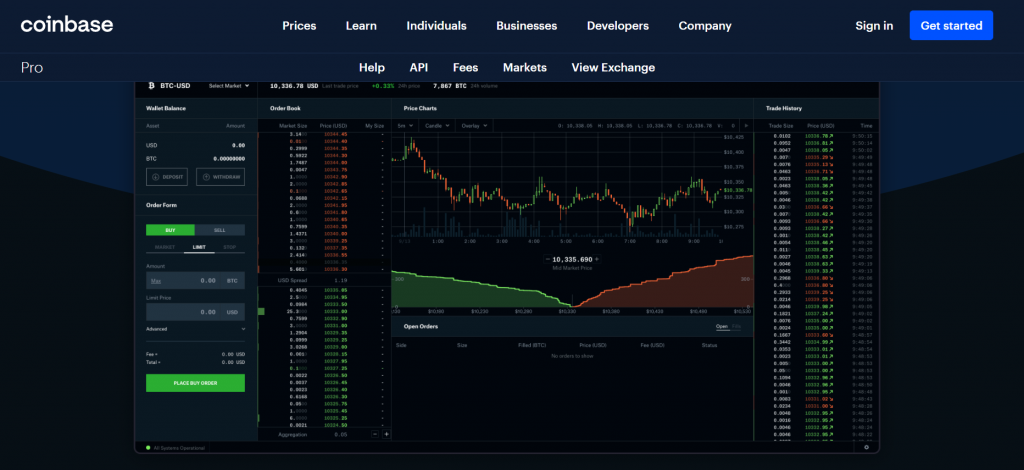Click the Max amount link

[156, 281]
